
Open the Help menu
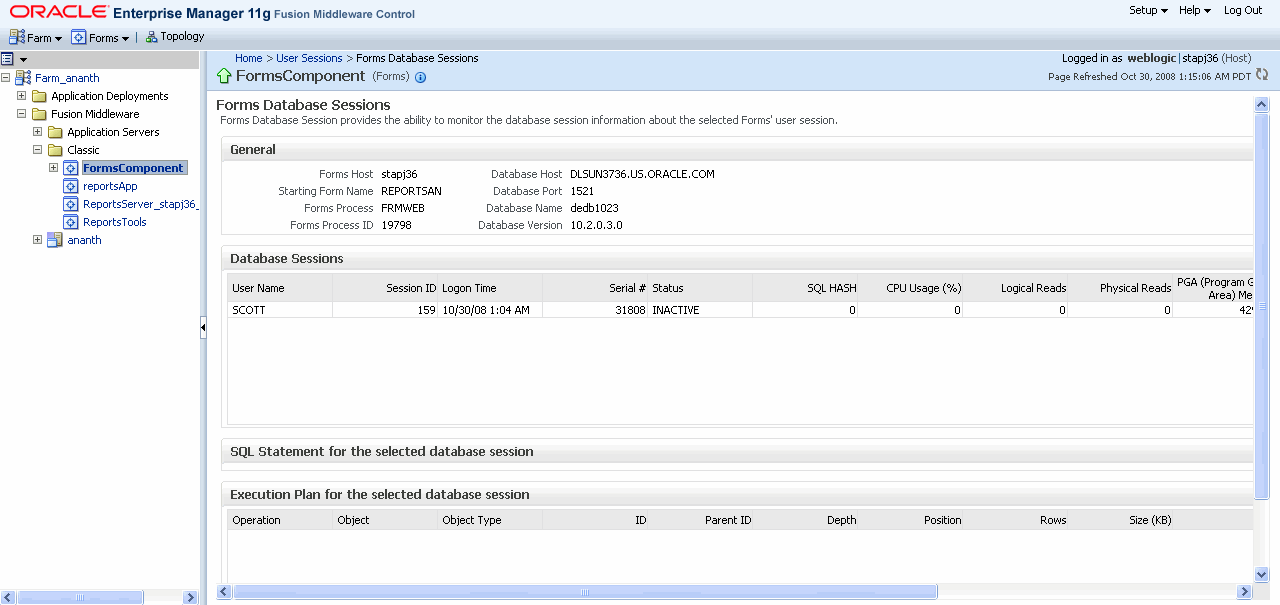1194,10
